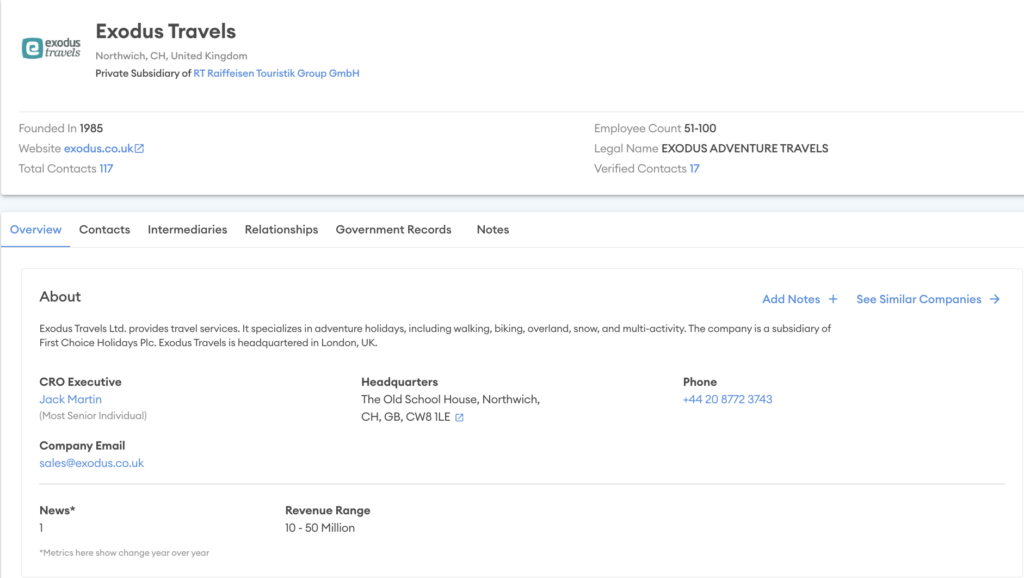Select the Intermediaries tab
Screen dimensions: 1024x578
pos(187,229)
